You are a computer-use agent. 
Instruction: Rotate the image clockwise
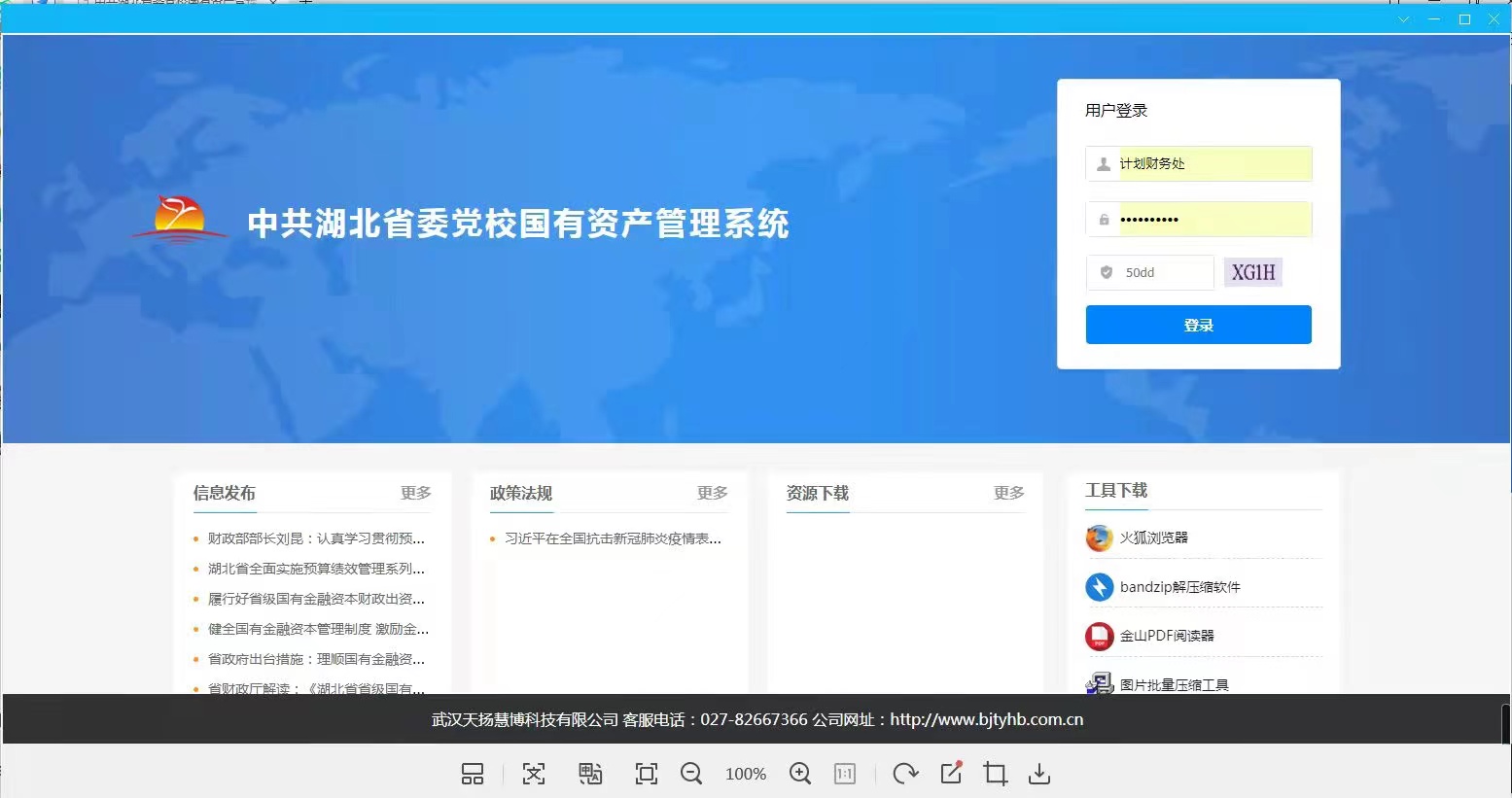pos(905,774)
